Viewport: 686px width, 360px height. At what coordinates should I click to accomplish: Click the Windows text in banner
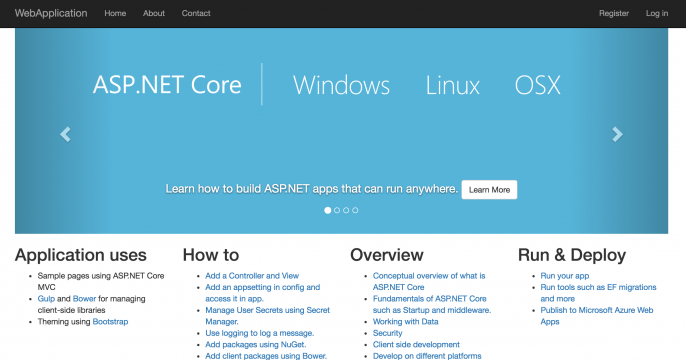tap(341, 85)
